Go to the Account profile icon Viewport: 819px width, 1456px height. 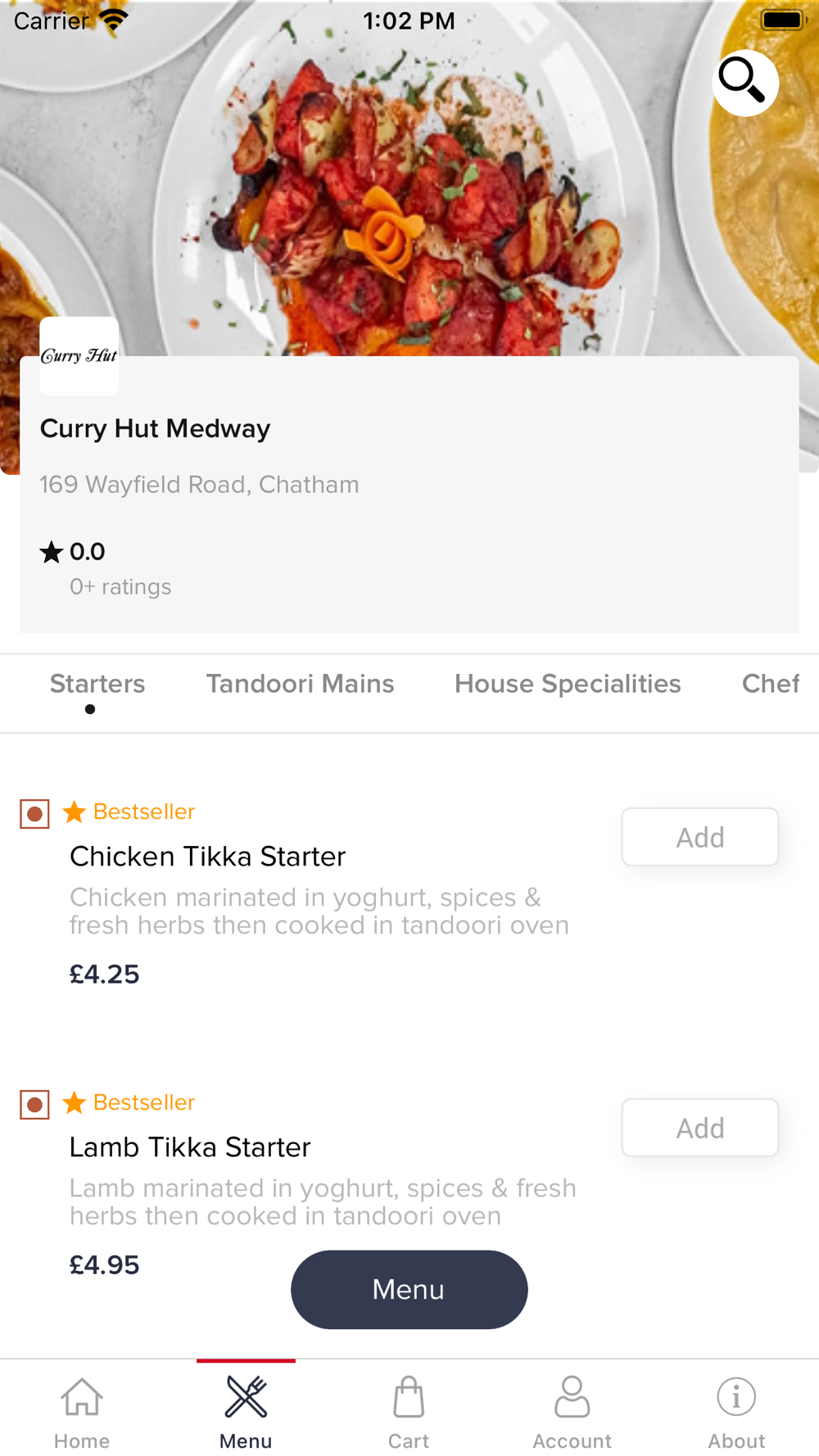click(x=572, y=1398)
